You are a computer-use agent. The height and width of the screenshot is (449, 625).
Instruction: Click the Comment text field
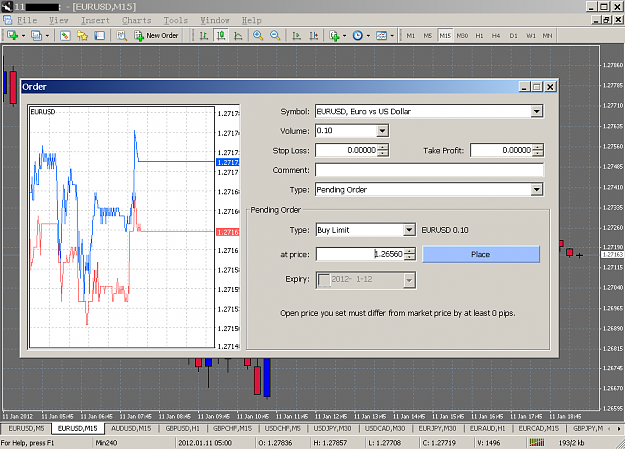click(x=429, y=170)
